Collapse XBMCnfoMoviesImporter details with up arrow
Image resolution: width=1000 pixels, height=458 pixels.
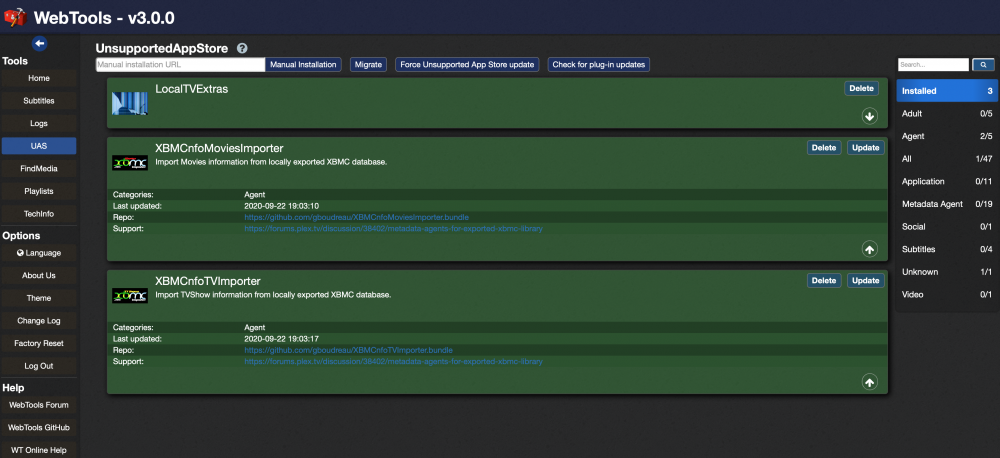click(869, 249)
